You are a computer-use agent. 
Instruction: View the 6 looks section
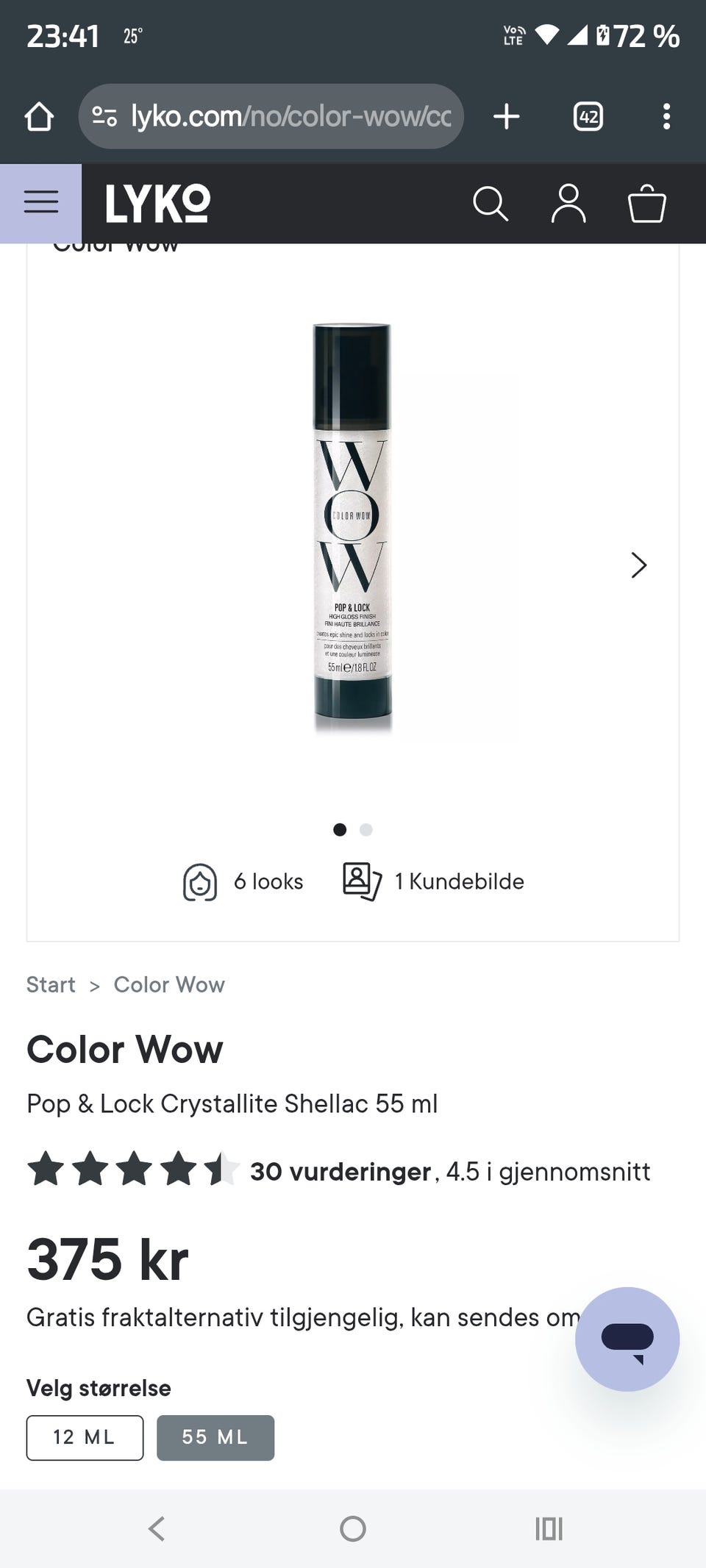243,881
